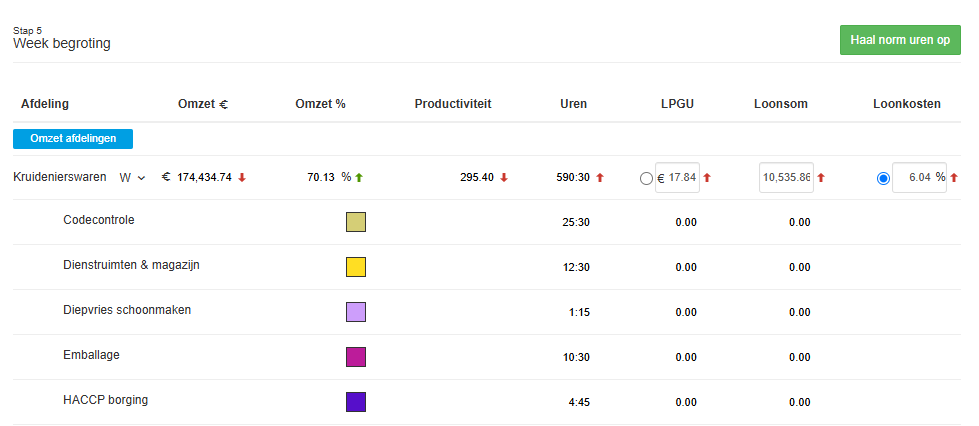Click the red up arrow beside loonsom 10,535.86
Image resolution: width=979 pixels, height=426 pixels.
pyautogui.click(x=821, y=178)
